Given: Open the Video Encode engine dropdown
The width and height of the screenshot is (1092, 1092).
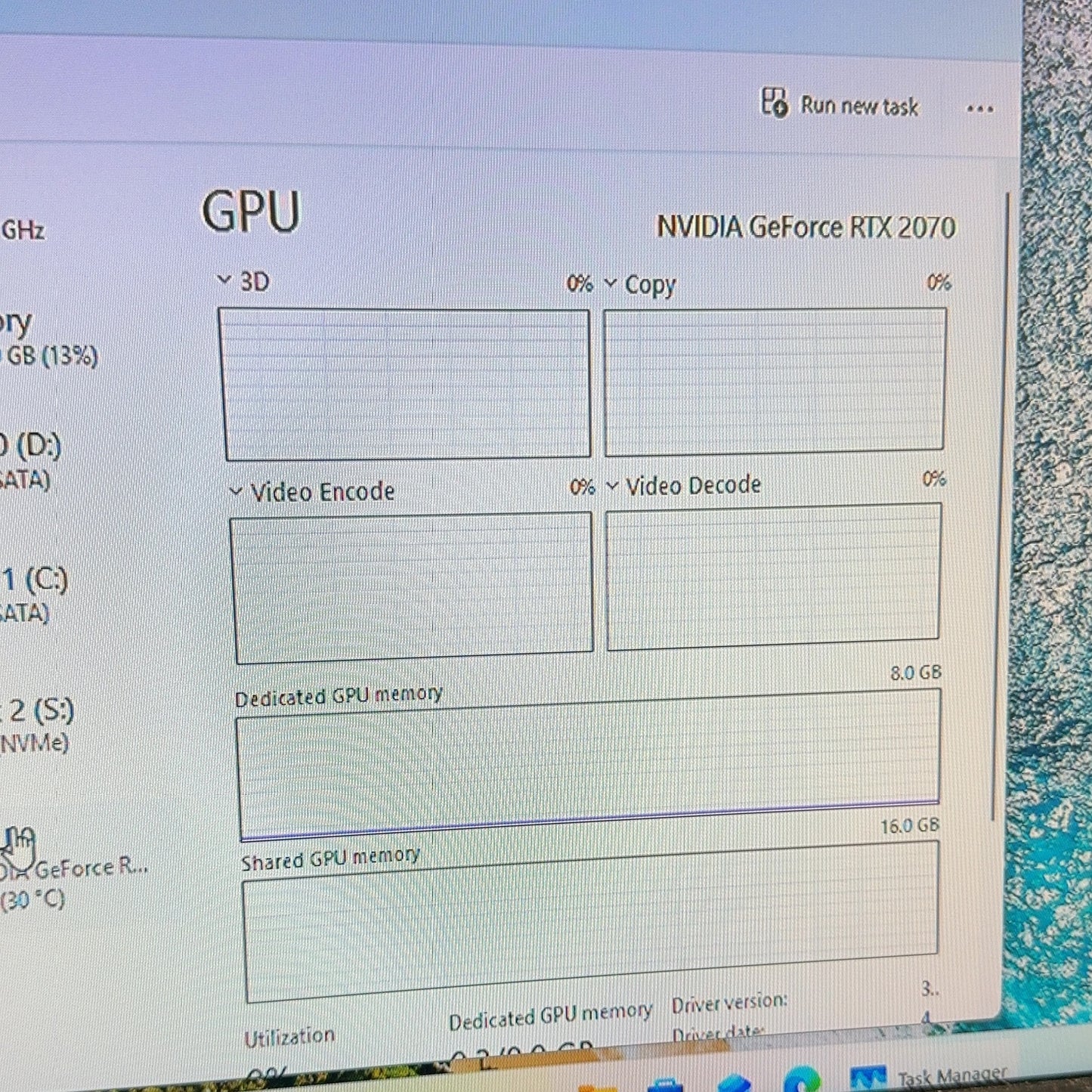Looking at the screenshot, I should (x=236, y=492).
